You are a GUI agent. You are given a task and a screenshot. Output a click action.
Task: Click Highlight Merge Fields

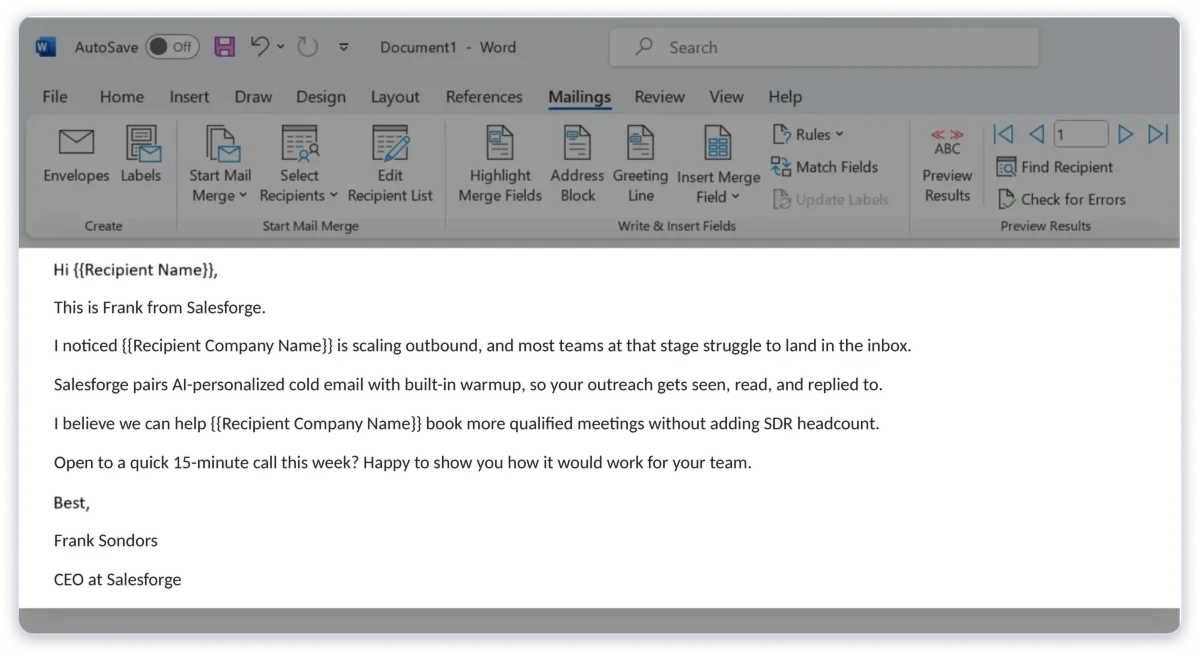(x=500, y=164)
